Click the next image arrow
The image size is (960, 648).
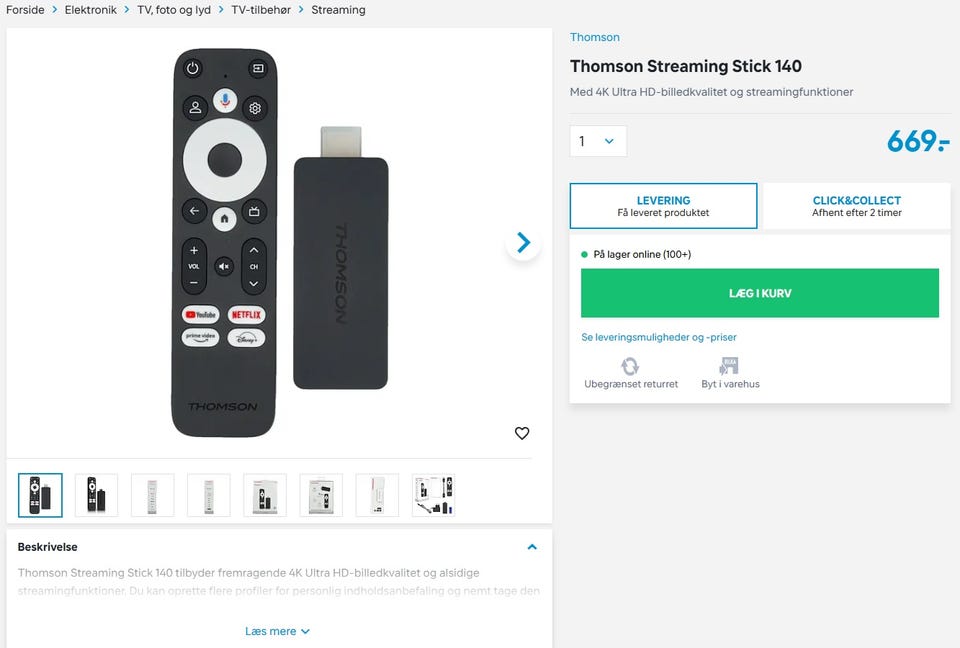[523, 242]
